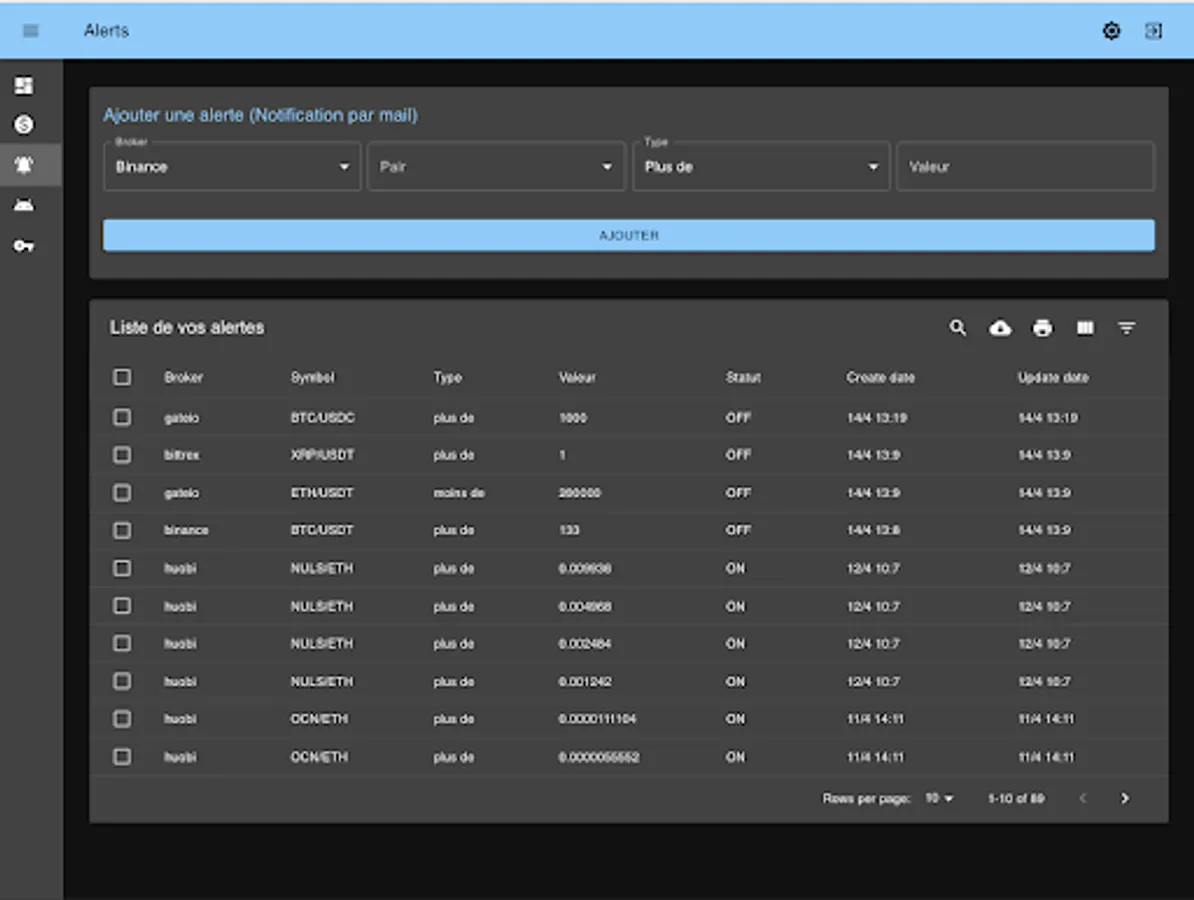Toggle the select-all checkbox in header
The height and width of the screenshot is (900, 1194).
(122, 377)
